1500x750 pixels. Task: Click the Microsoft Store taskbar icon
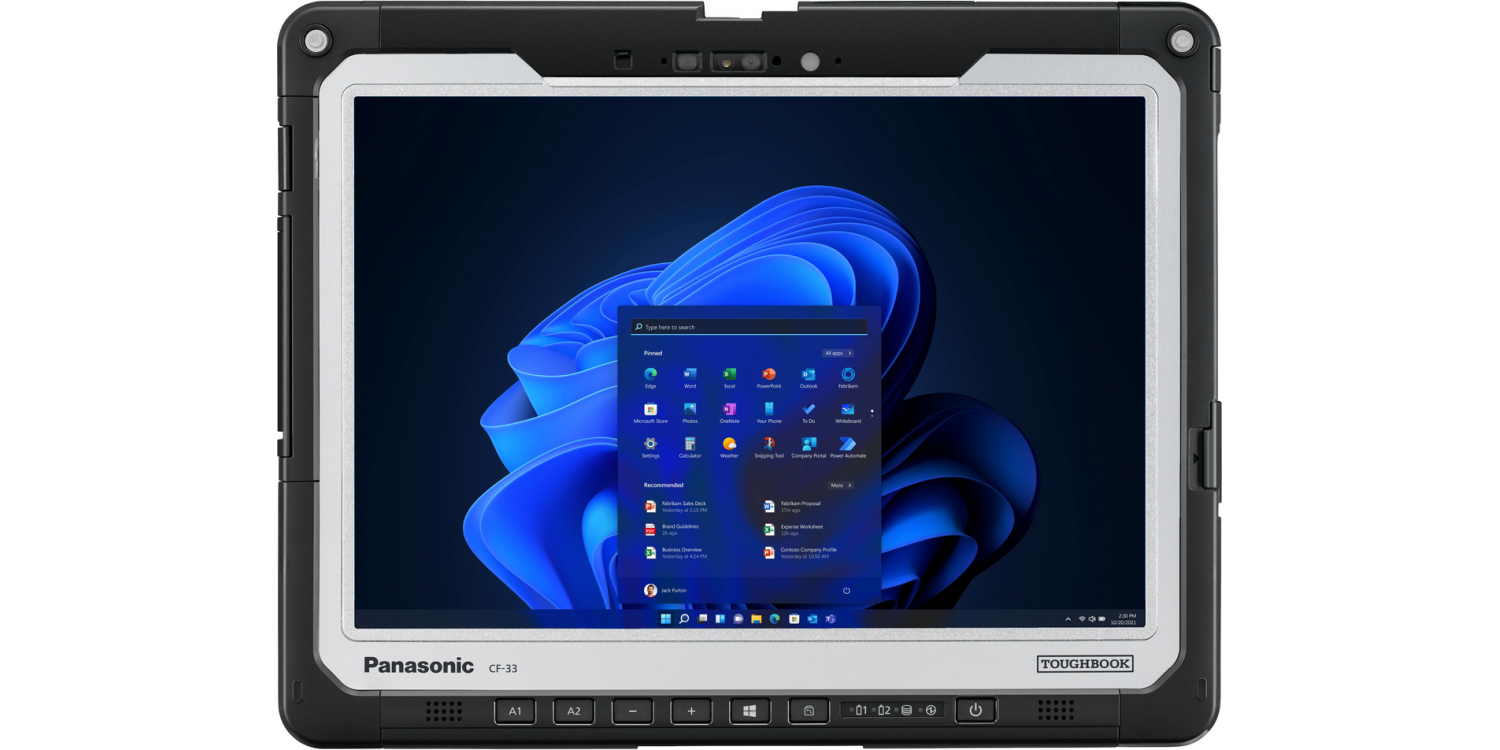pos(793,619)
